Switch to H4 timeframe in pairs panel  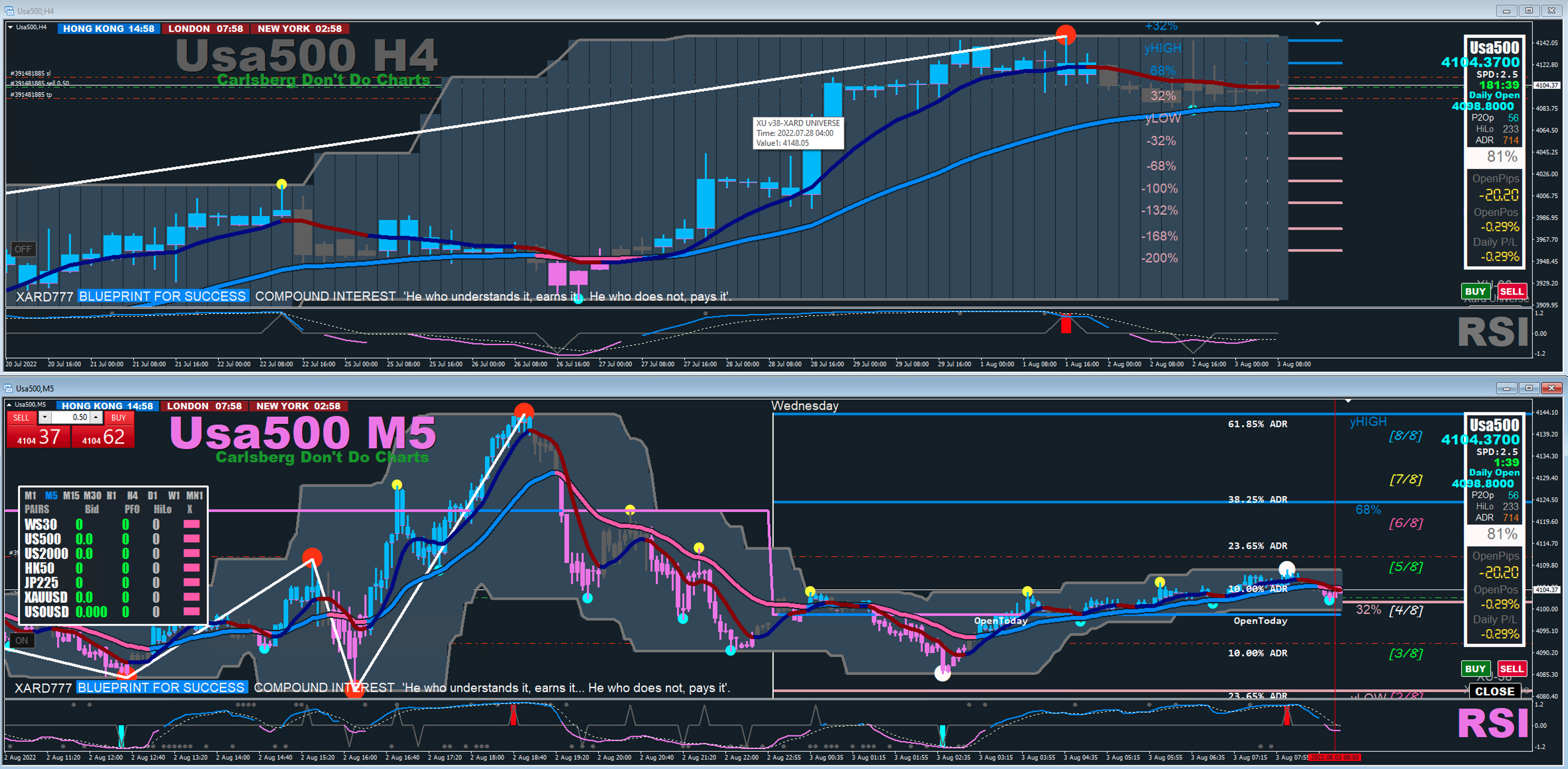(x=132, y=496)
